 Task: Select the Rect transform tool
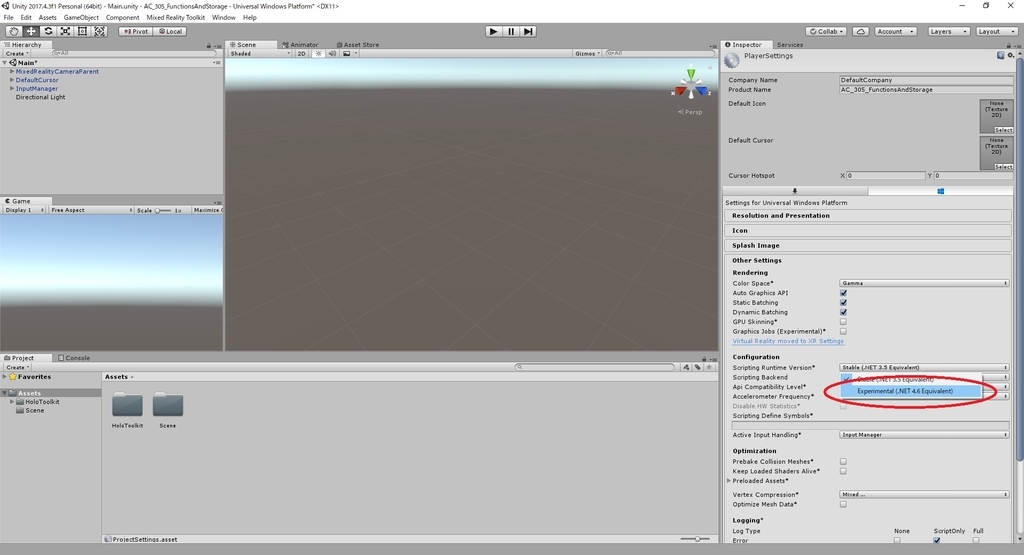tap(82, 31)
